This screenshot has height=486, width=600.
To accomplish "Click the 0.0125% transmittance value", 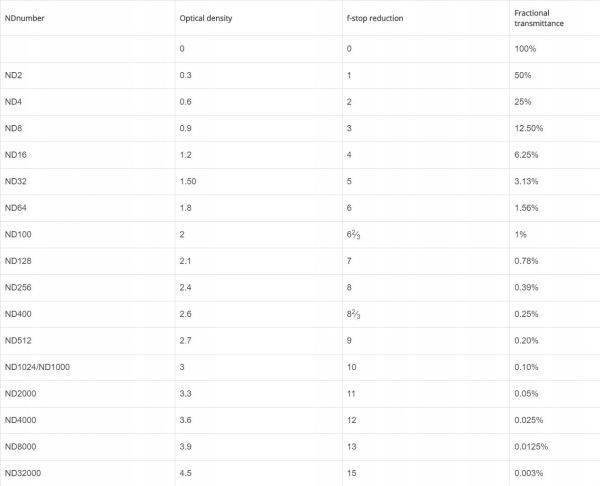I will coord(531,447).
